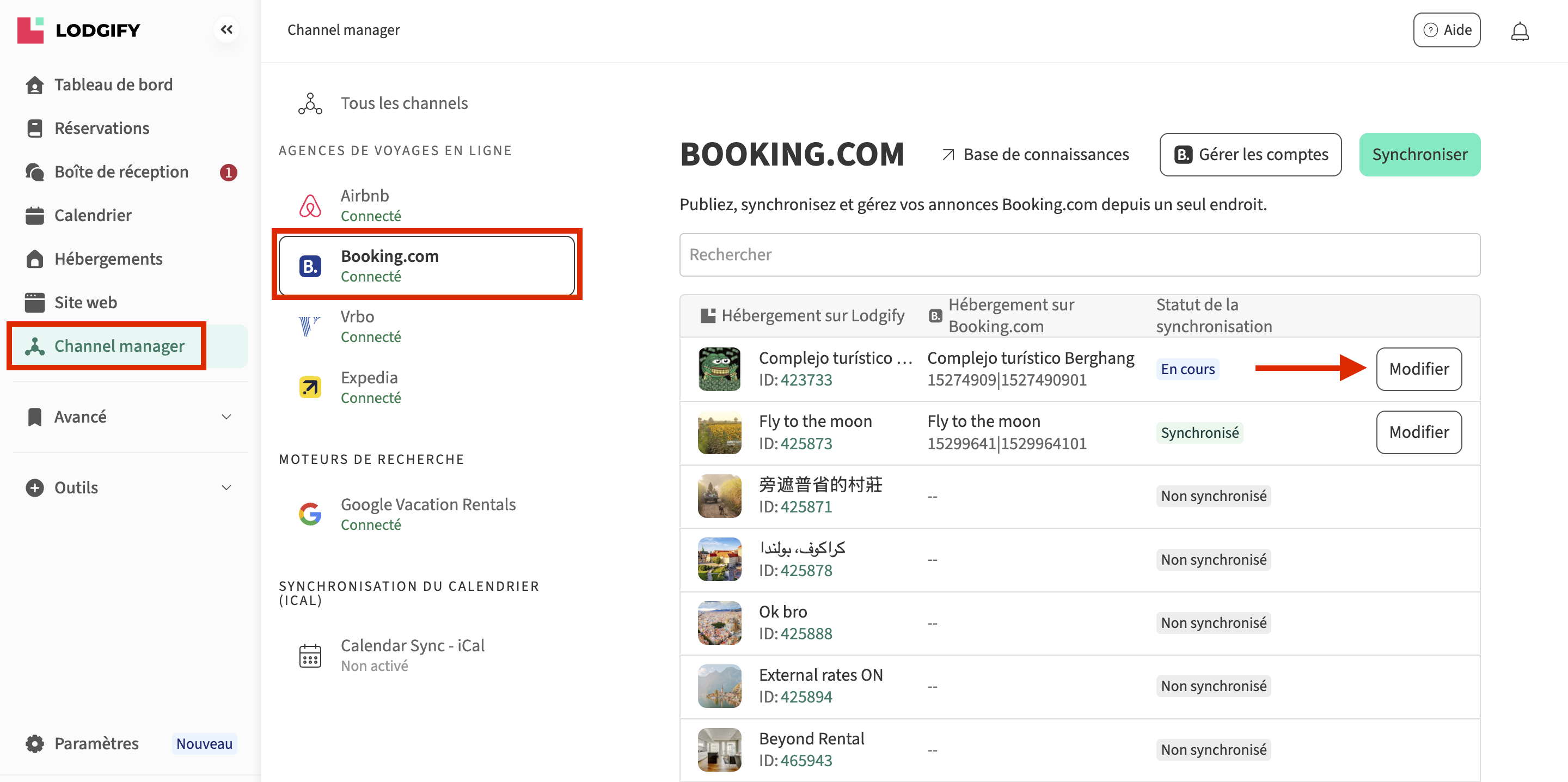Click the Paramètres gear icon

35,743
